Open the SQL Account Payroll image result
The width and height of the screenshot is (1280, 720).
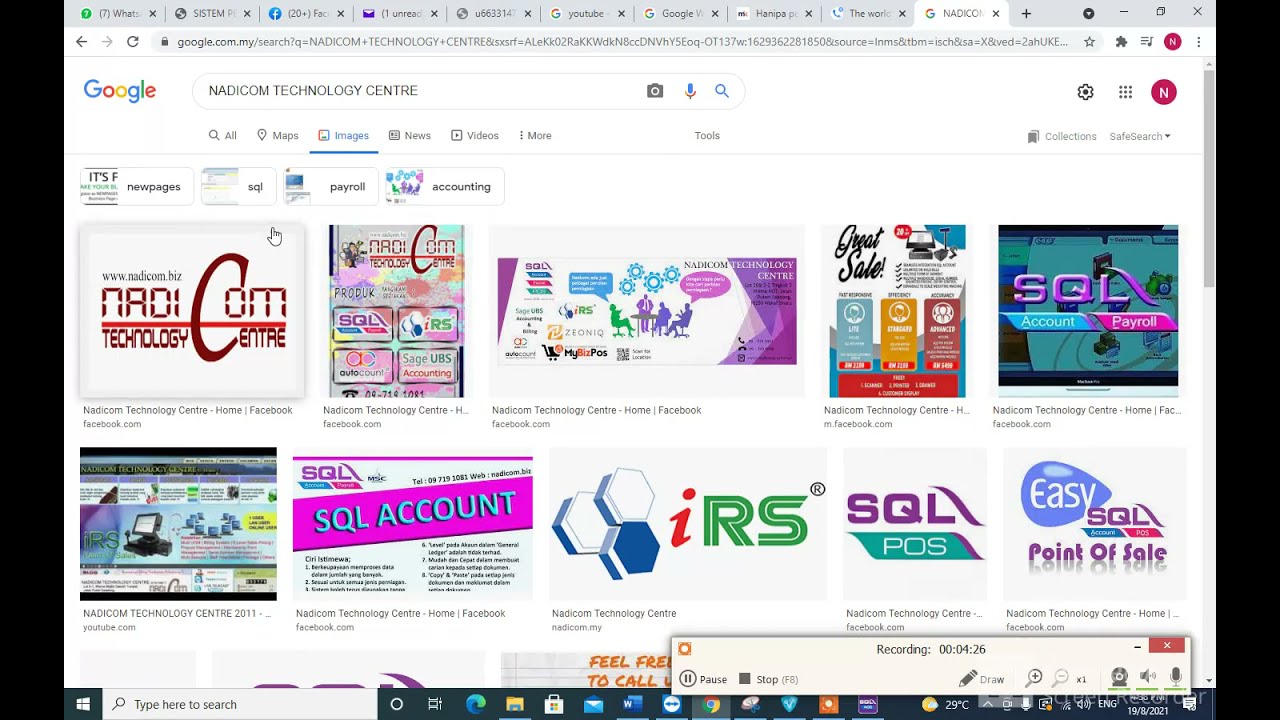click(x=1088, y=311)
